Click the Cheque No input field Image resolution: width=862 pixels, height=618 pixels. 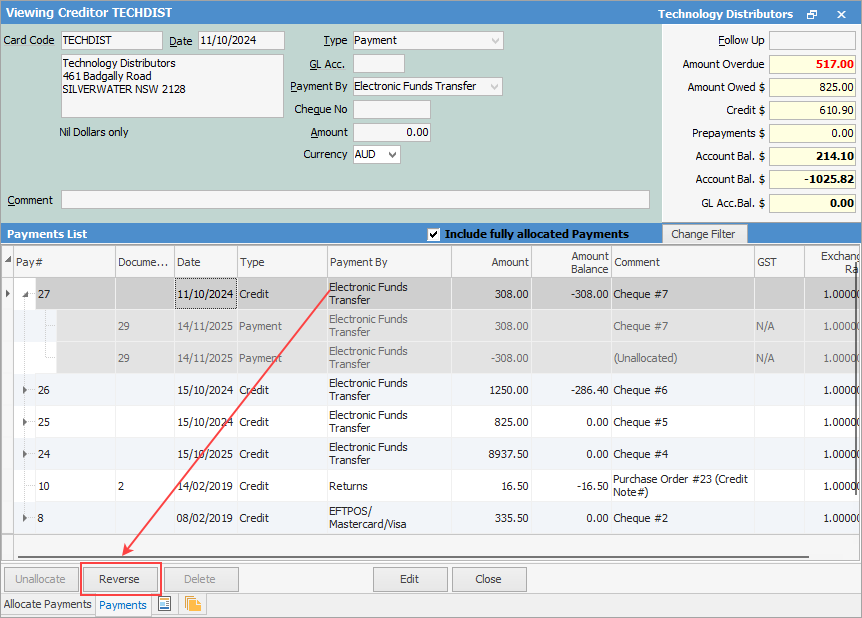point(391,110)
